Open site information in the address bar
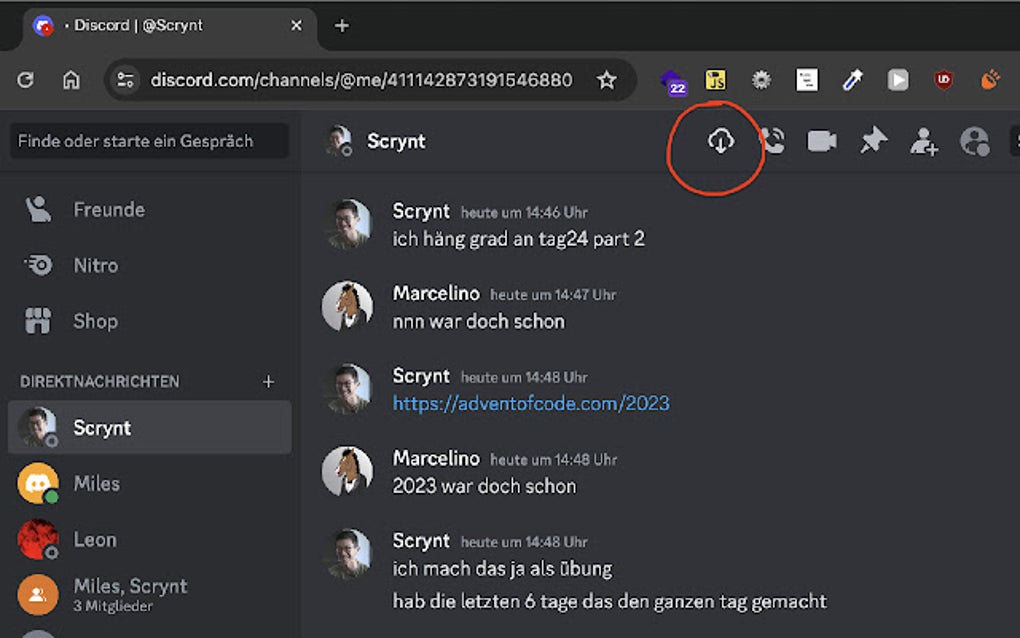 (126, 80)
